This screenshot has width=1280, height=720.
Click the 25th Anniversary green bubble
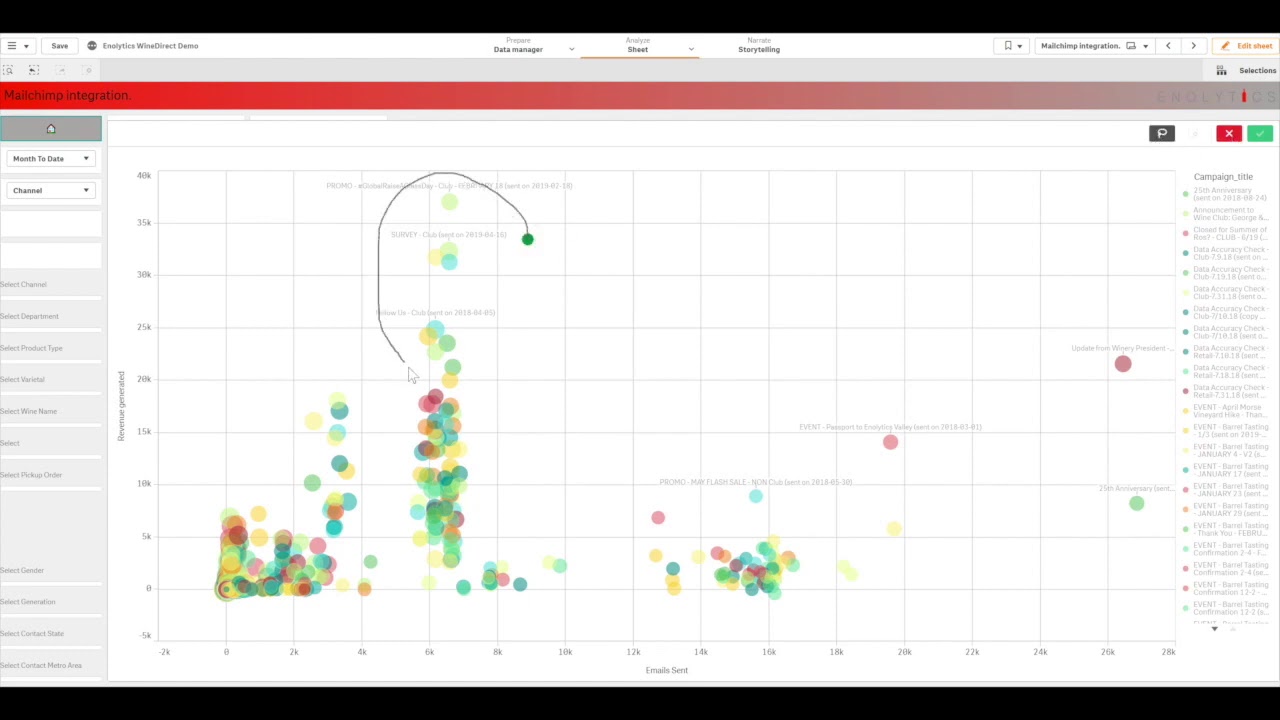1136,503
